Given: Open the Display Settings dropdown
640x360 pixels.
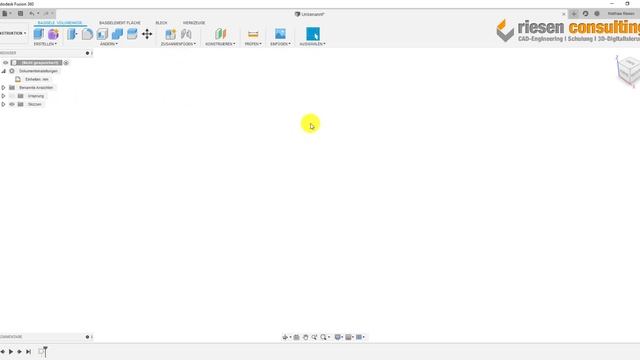Looking at the screenshot, I should tap(338, 337).
